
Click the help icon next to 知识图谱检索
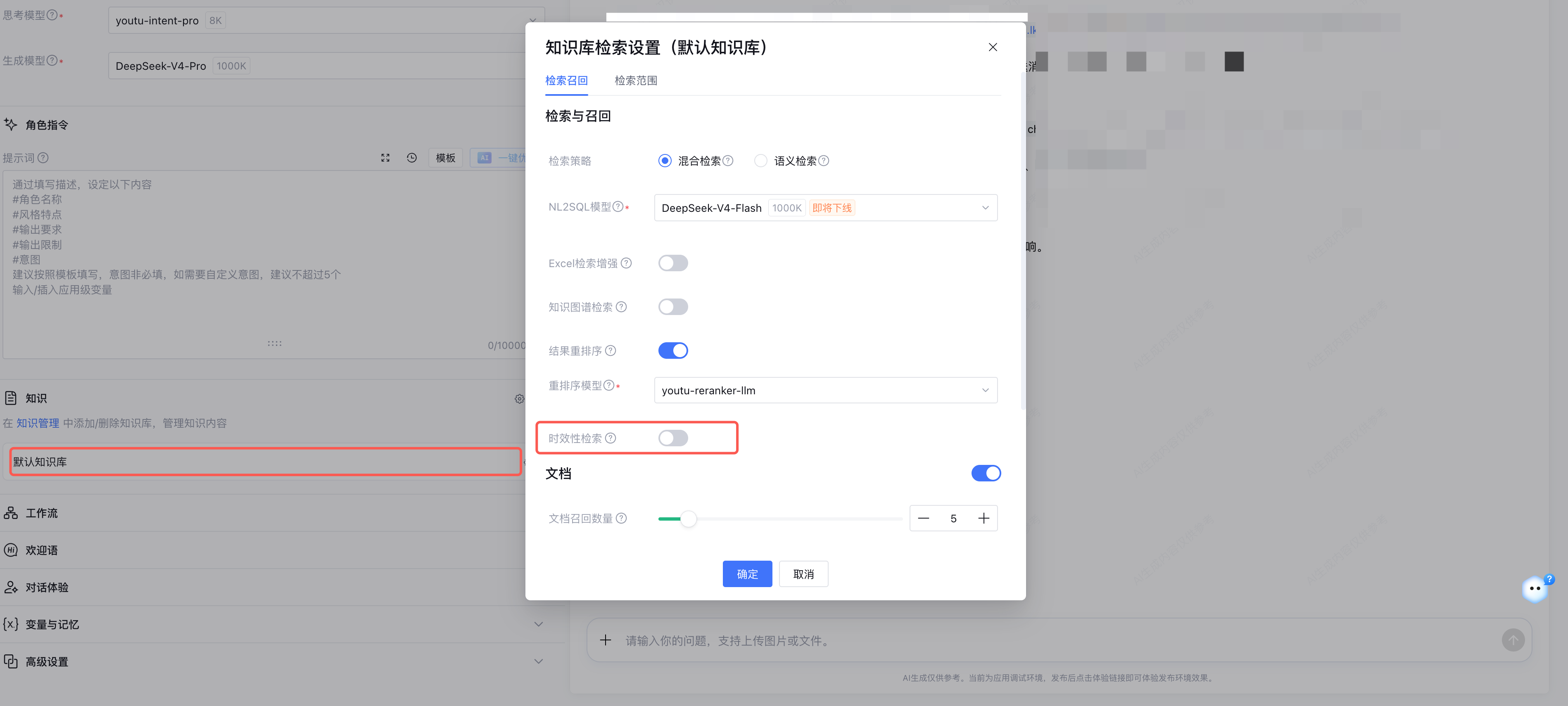pyautogui.click(x=622, y=307)
